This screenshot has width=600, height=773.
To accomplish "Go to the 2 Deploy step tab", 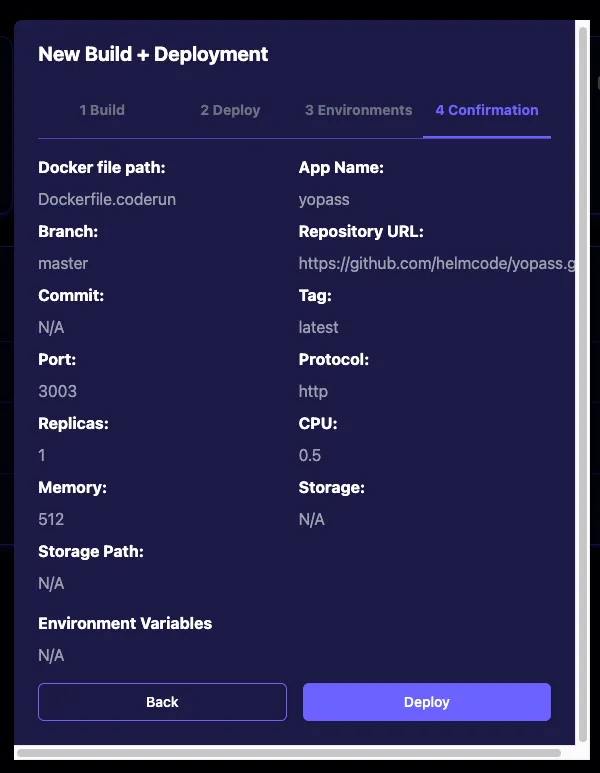I will tap(230, 110).
